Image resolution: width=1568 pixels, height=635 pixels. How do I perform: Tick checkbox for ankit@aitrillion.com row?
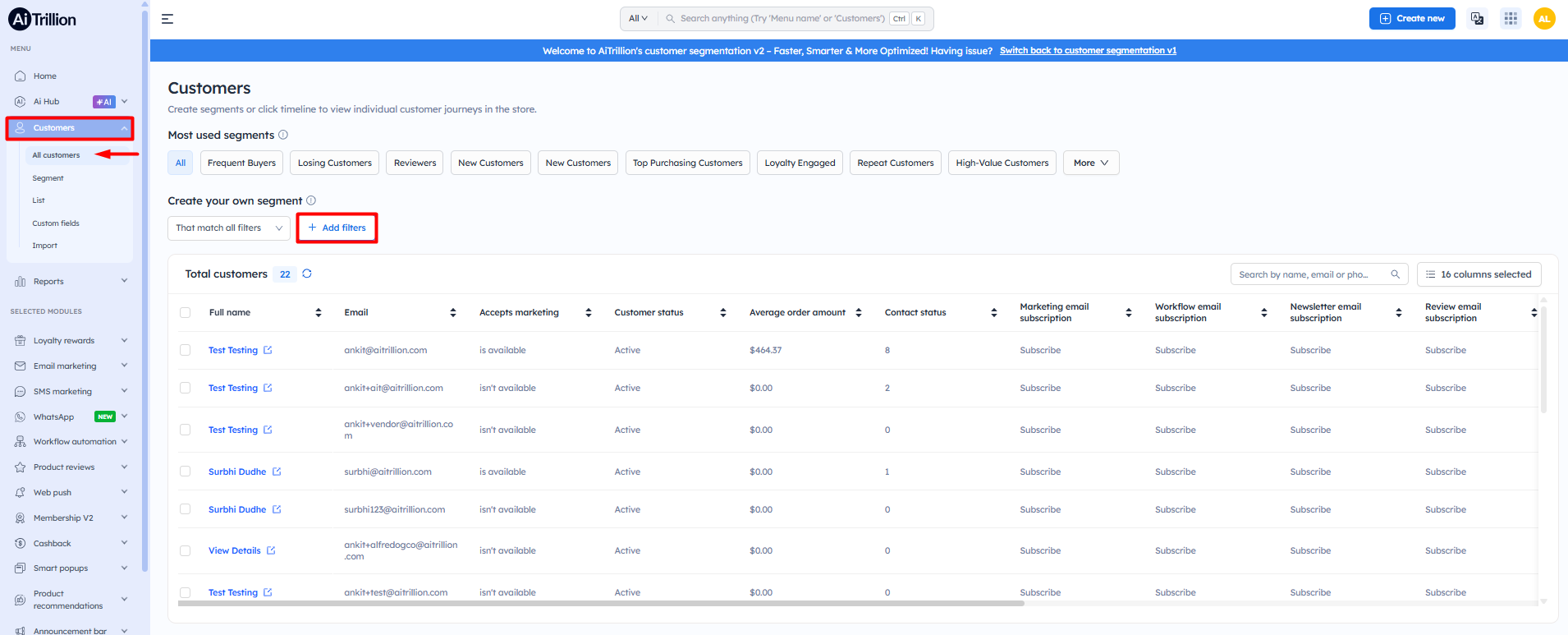click(186, 350)
